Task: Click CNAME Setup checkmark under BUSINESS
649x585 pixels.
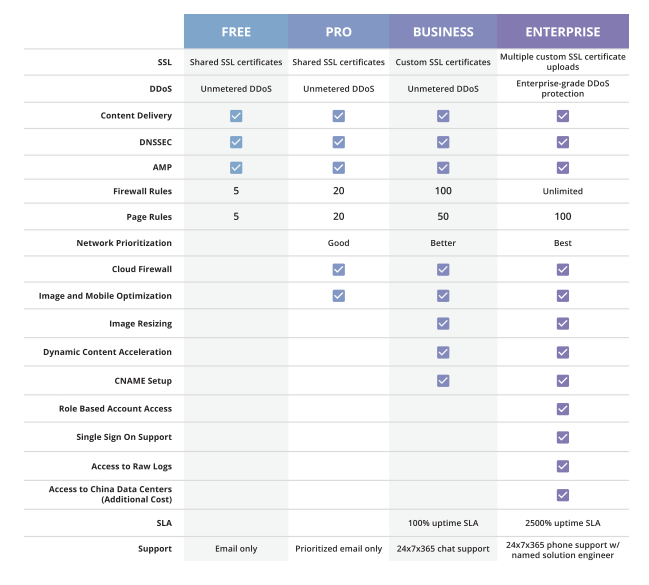Action: pyautogui.click(x=443, y=380)
